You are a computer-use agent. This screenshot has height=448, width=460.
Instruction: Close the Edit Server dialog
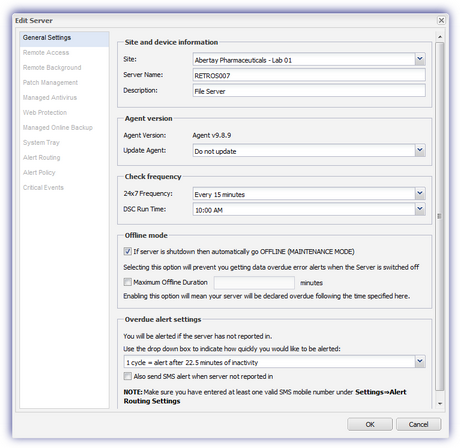point(441,21)
